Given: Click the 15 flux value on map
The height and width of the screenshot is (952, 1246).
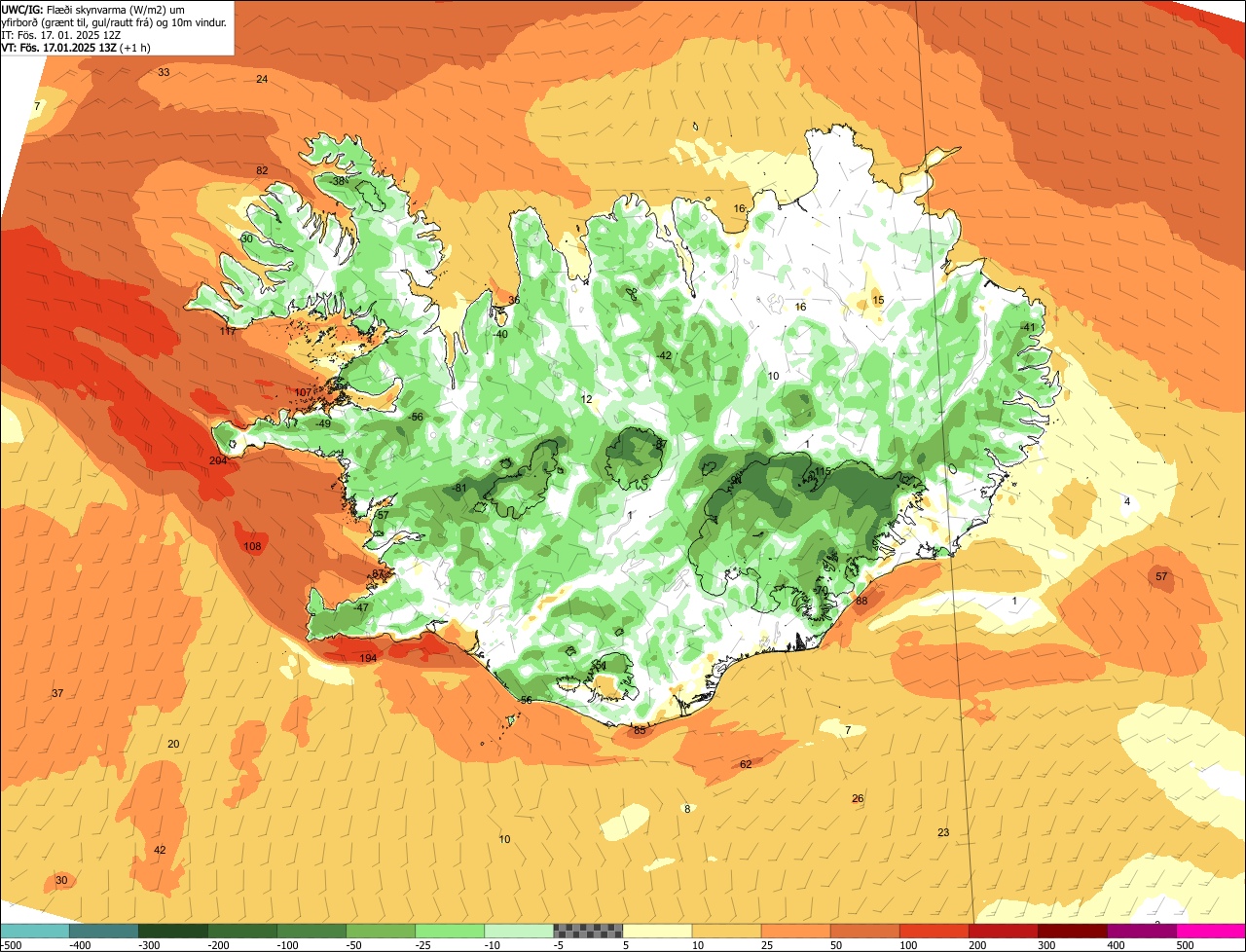Looking at the screenshot, I should pos(878,300).
